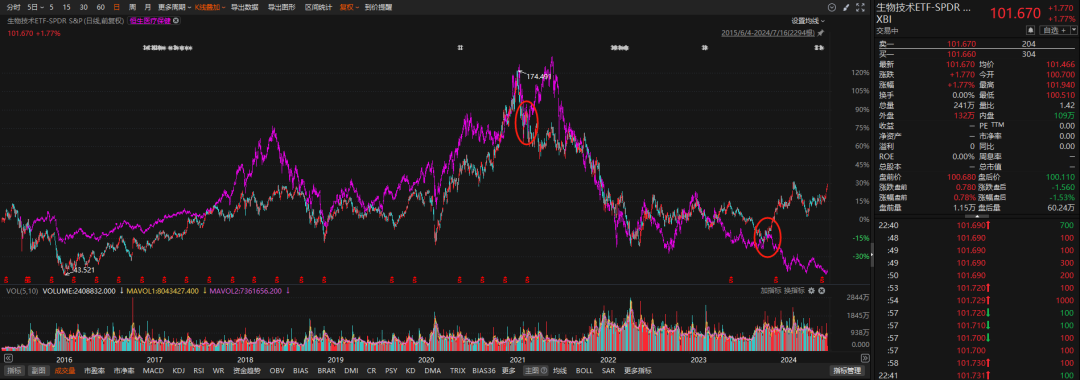Open the 更多 sub-chart indicators list
Viewport: 1080px width, 380px height.
tap(508, 370)
